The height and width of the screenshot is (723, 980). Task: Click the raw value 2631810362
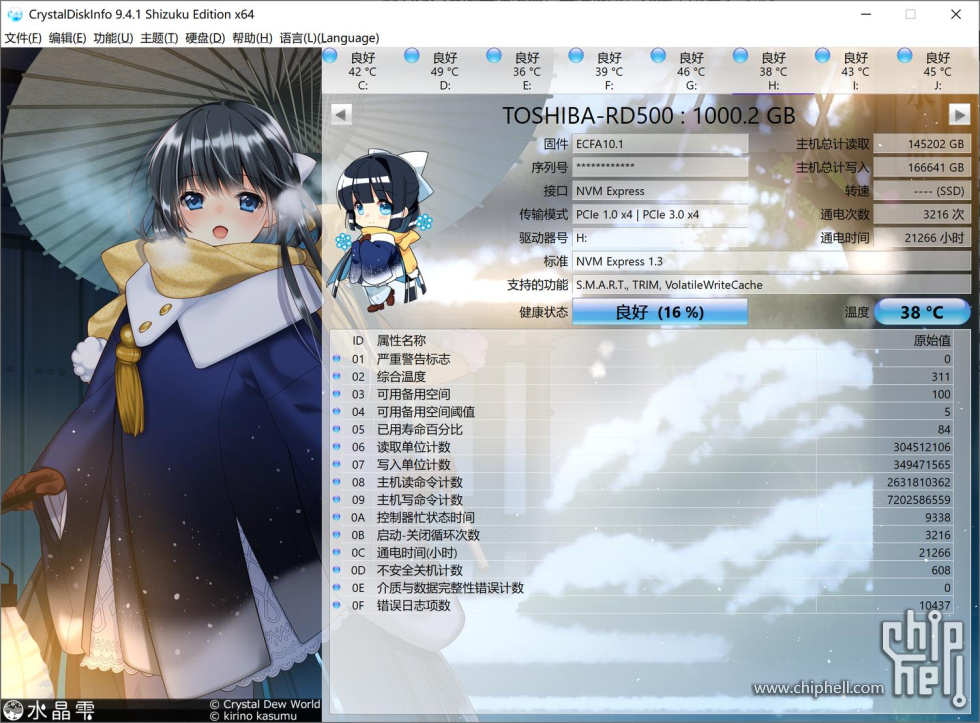919,482
